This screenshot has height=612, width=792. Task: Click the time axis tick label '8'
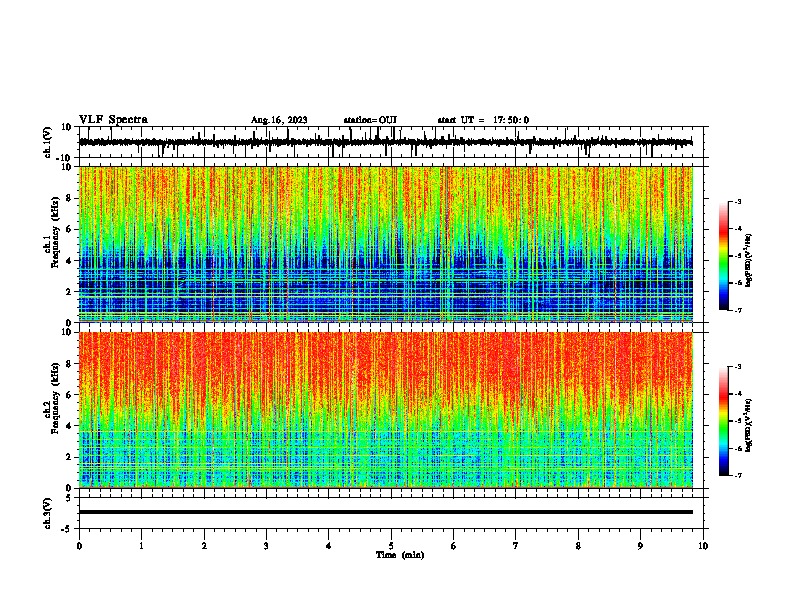click(x=578, y=546)
